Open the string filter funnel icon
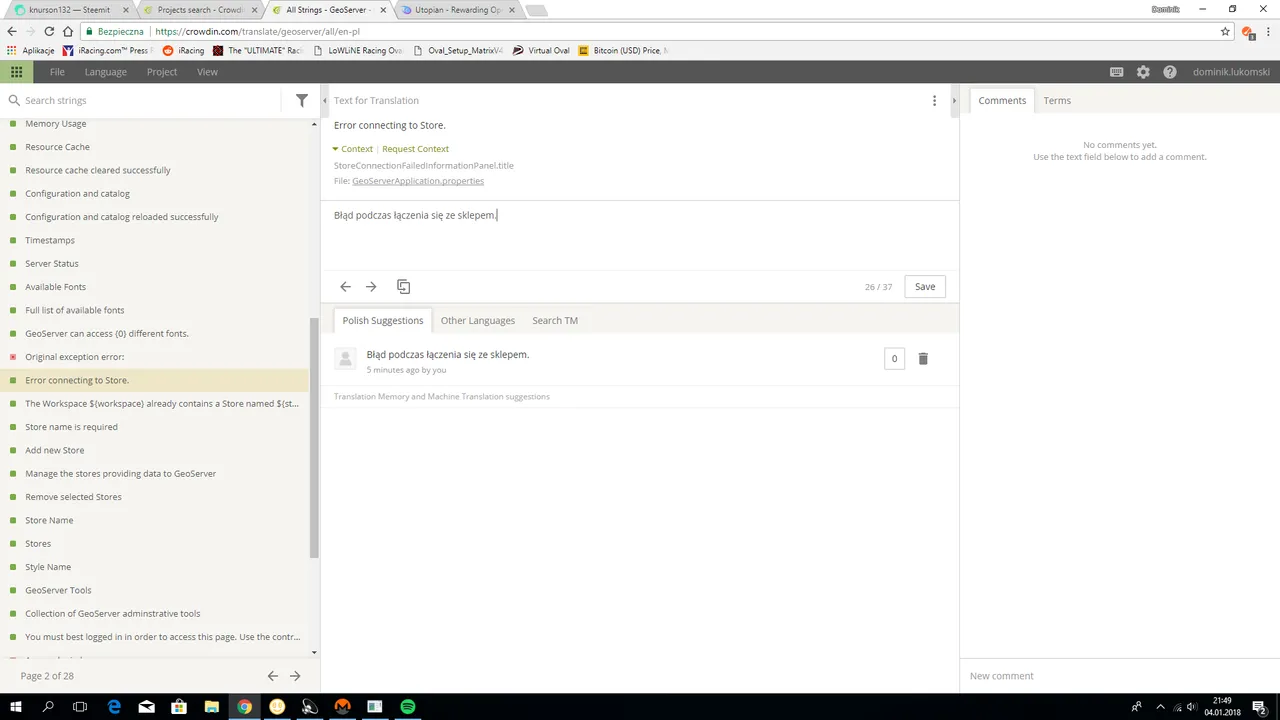Viewport: 1280px width, 720px height. (302, 100)
